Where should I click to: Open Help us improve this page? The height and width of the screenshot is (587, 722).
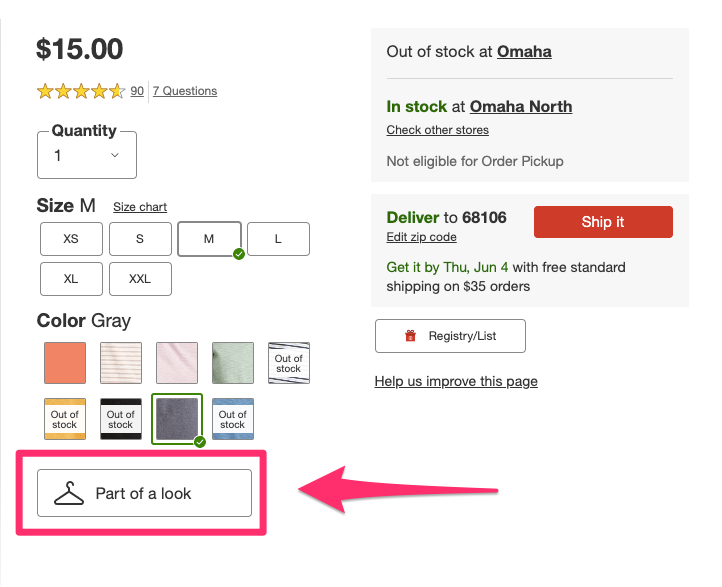[x=456, y=381]
